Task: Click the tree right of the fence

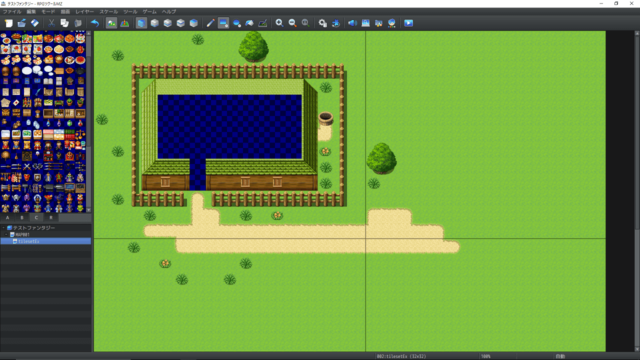Action: point(381,158)
